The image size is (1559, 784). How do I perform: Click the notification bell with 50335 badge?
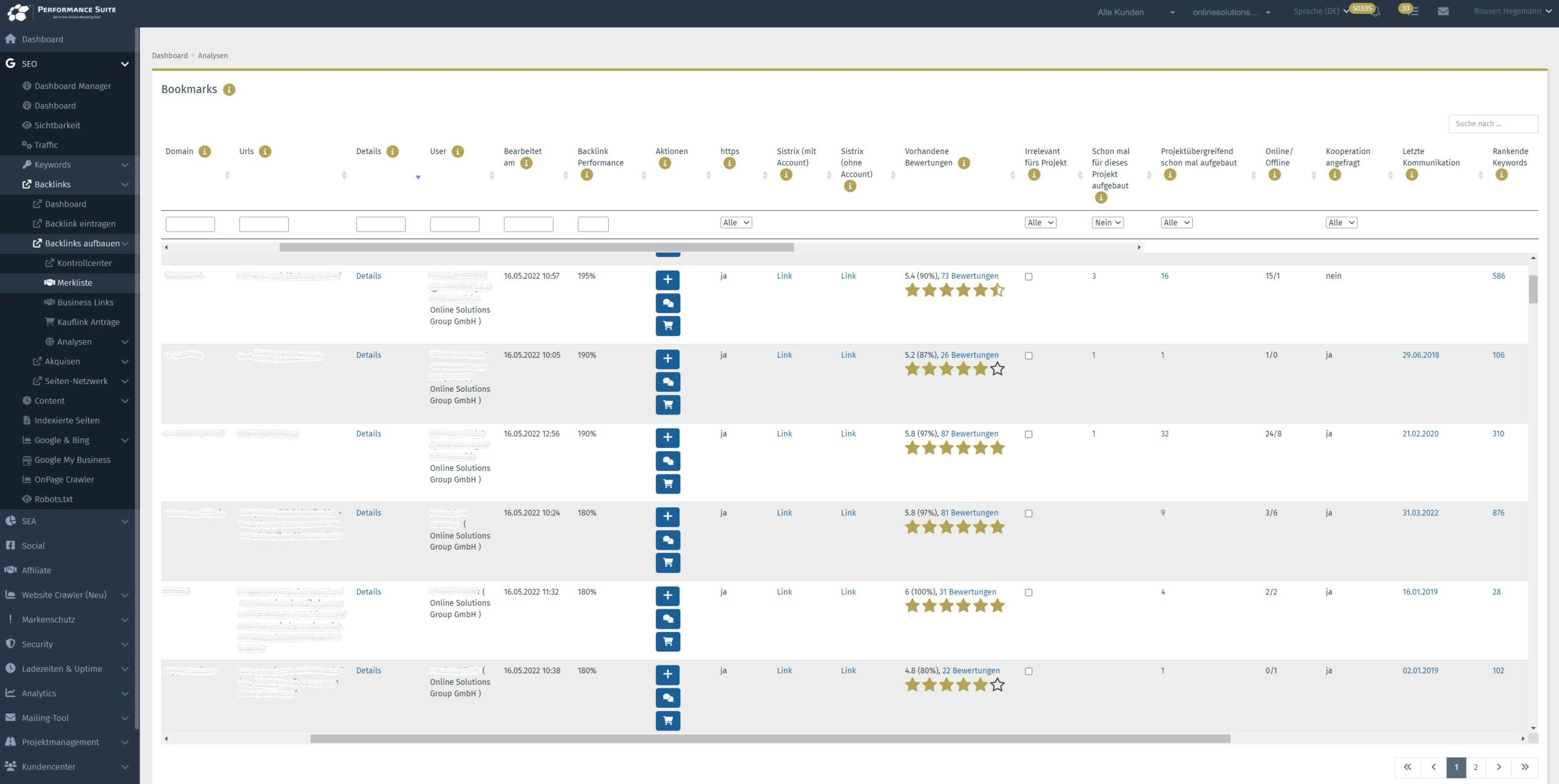pyautogui.click(x=1374, y=12)
